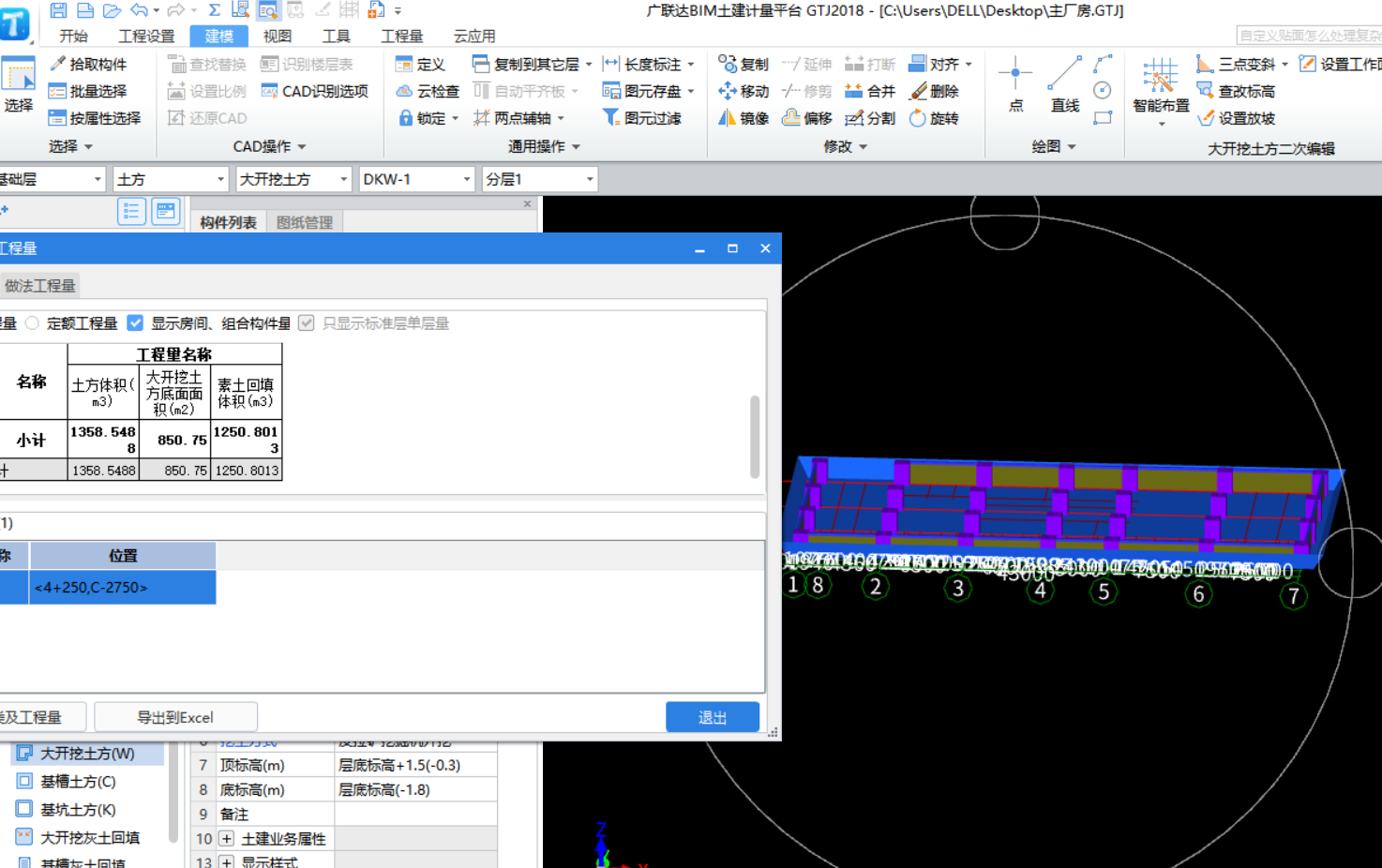Click the 对齐 align tool
This screenshot has height=868, width=1382.
coord(934,64)
